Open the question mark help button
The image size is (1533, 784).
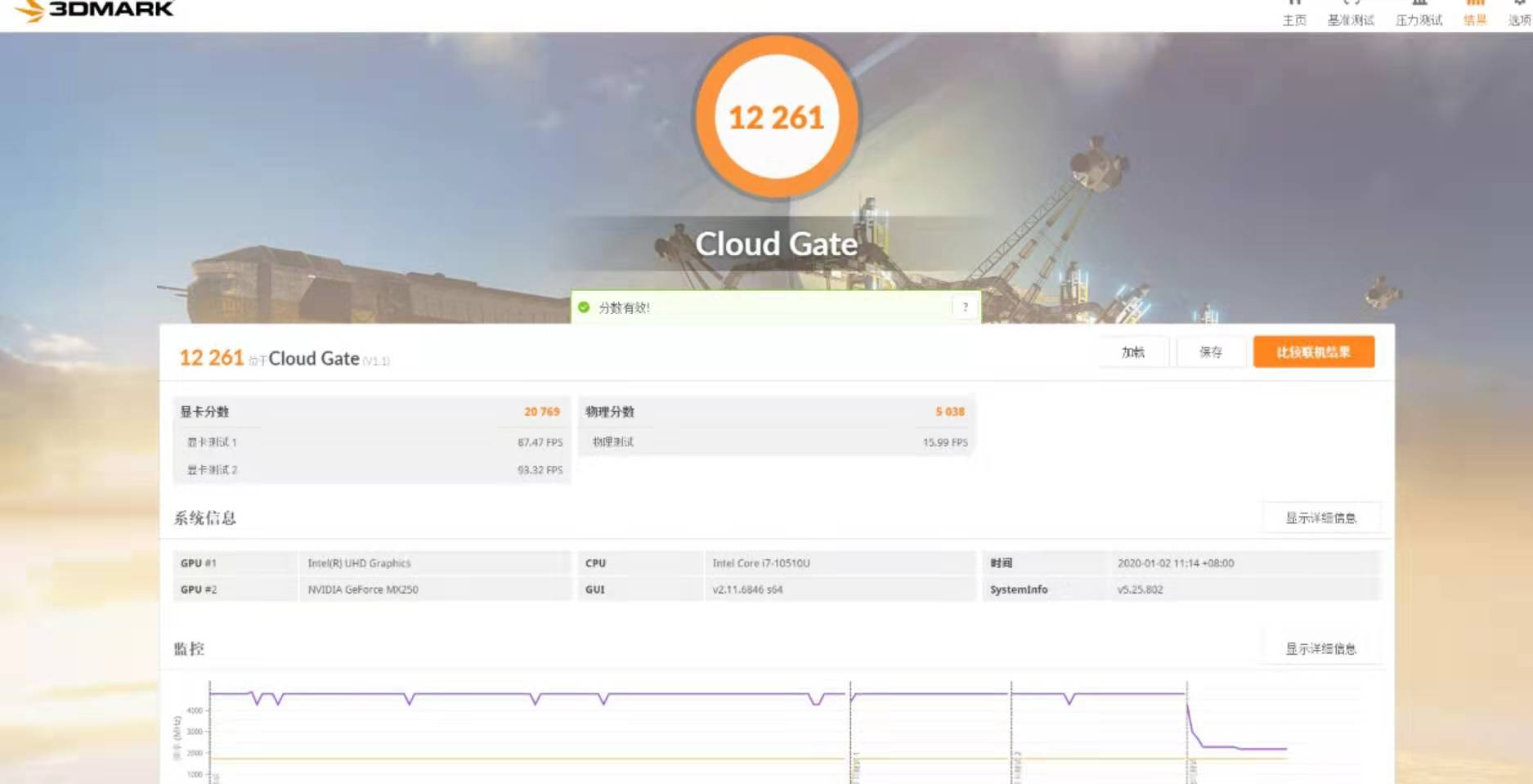coord(966,307)
